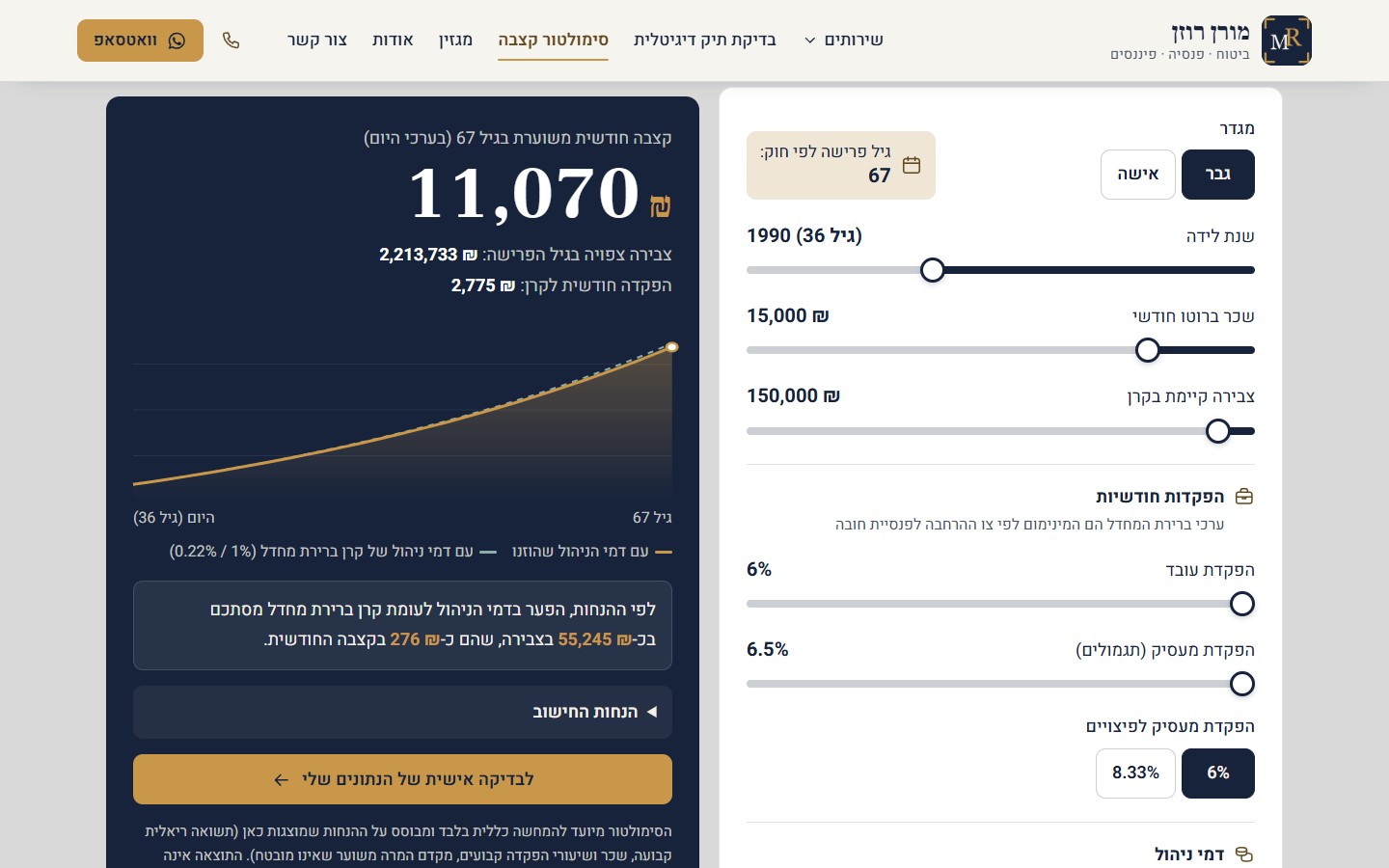Viewport: 1389px width, 868px height.
Task: Click לבדיקה אישית של הנתונים שלי button
Action: coord(402,779)
